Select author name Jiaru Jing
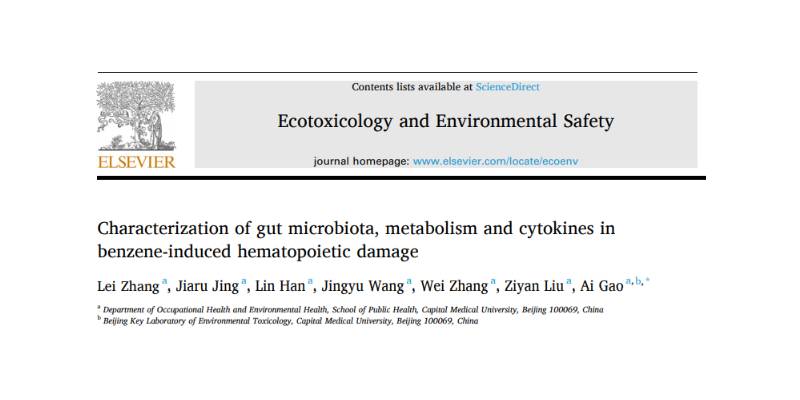The image size is (800, 400). point(207,284)
